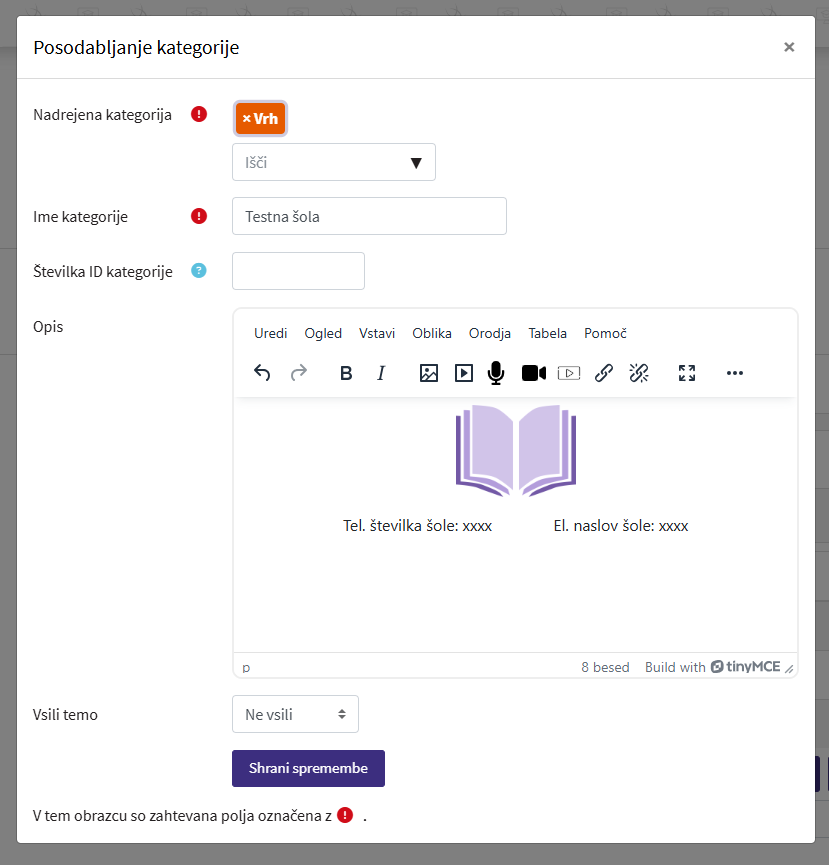Start video recording with camera icon
This screenshot has height=865, width=829.
pos(533,373)
